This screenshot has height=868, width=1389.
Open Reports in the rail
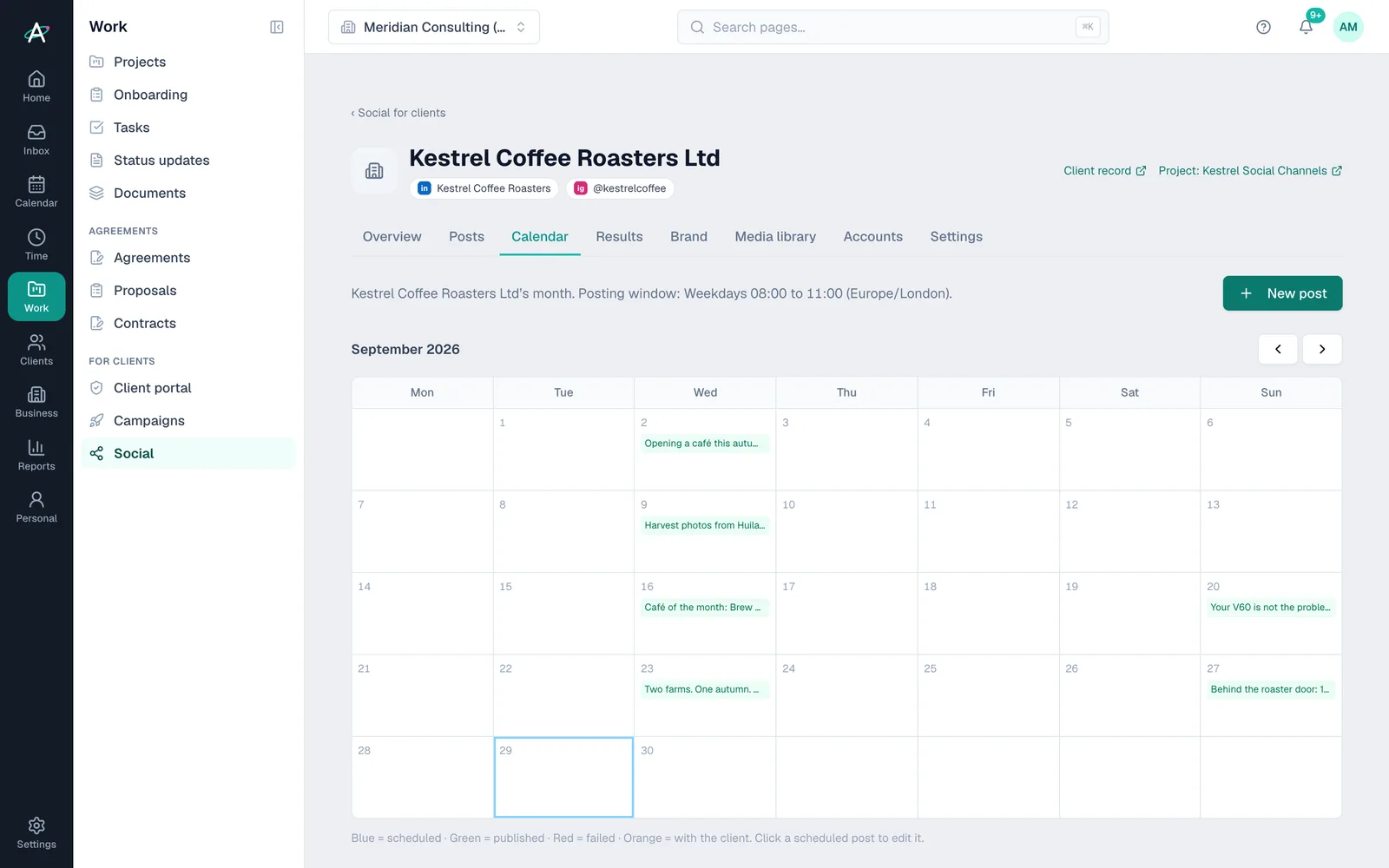point(36,455)
